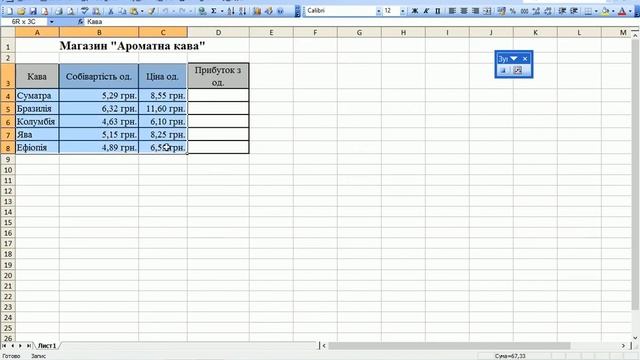Open the font size dropdown
The width and height of the screenshot is (640, 360).
pyautogui.click(x=402, y=11)
